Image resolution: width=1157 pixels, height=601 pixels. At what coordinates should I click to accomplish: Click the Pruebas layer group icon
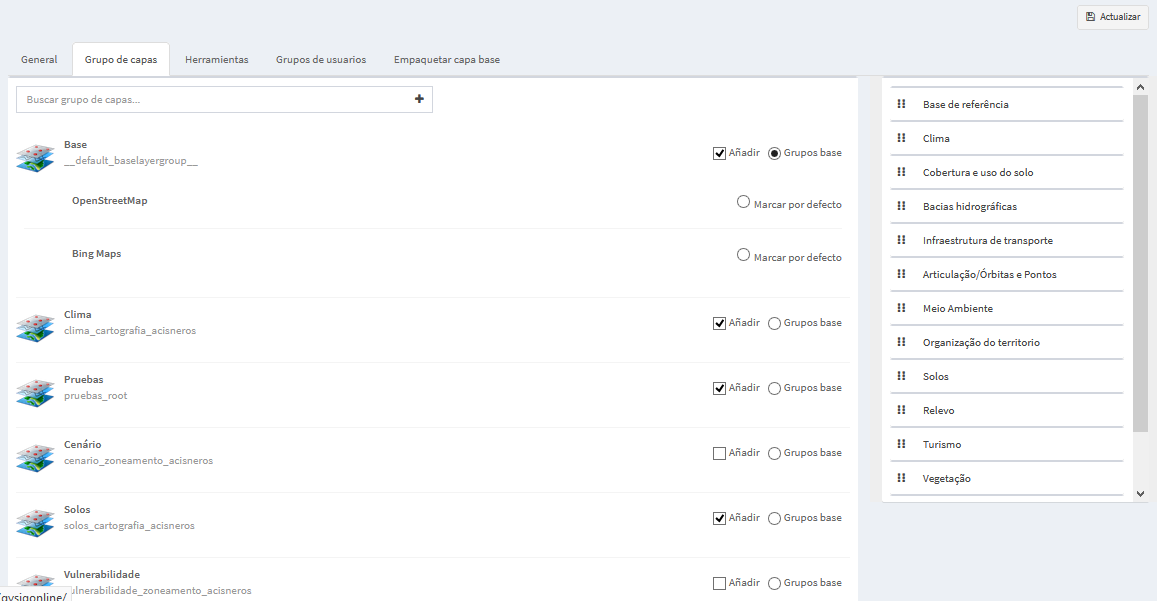35,394
